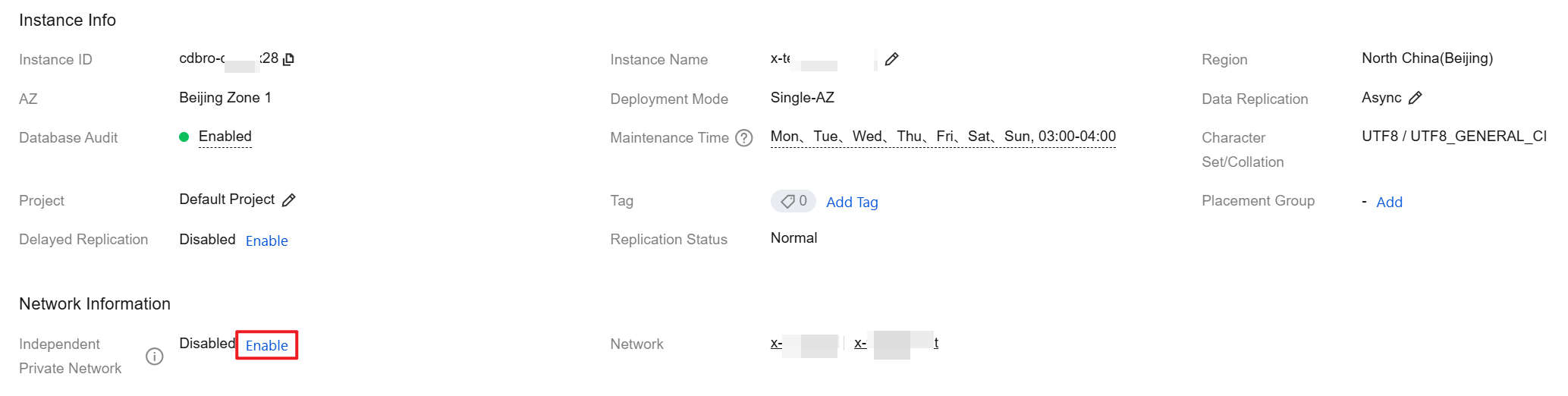Copy the Instance ID to clipboard

288,59
